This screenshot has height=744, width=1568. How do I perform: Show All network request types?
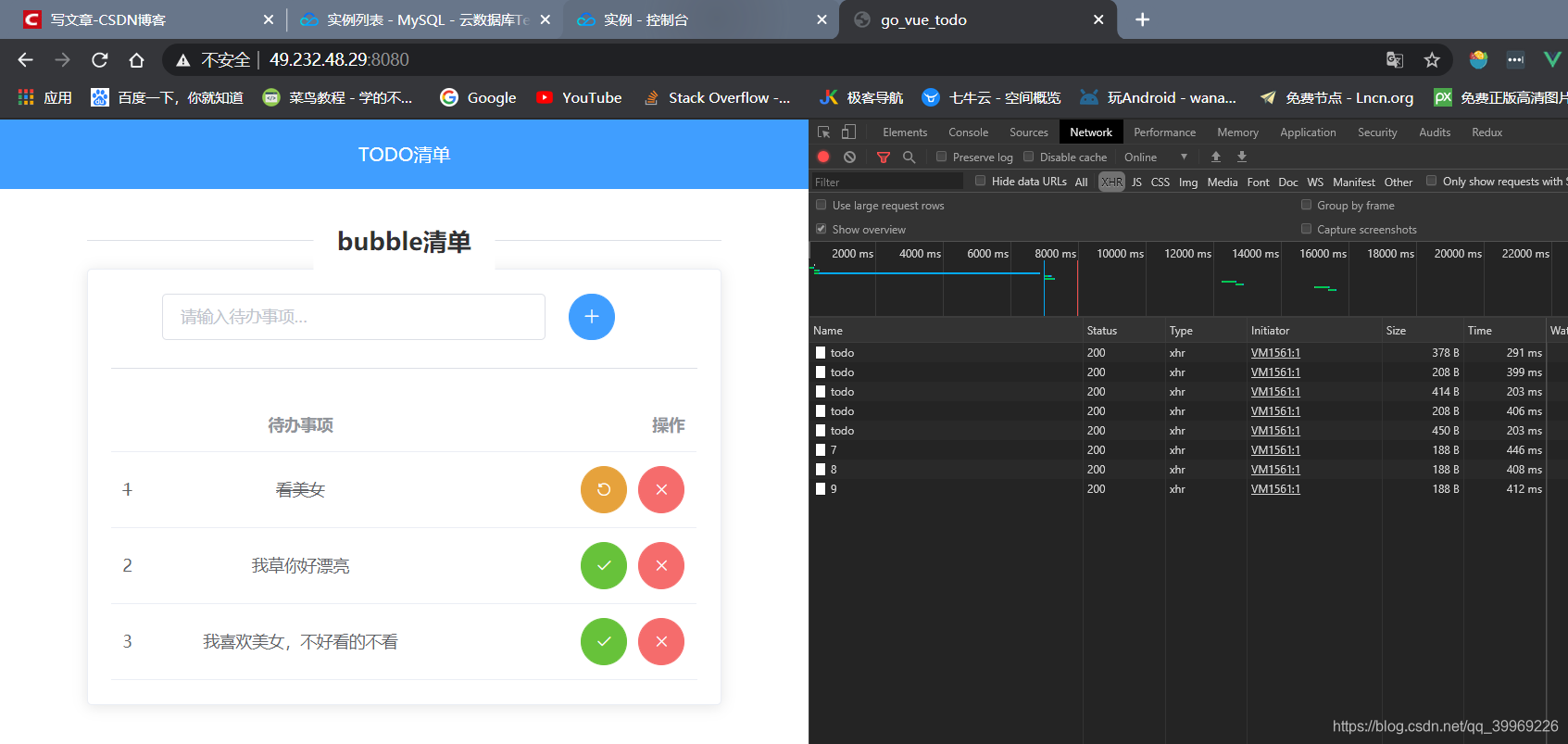tap(1081, 183)
